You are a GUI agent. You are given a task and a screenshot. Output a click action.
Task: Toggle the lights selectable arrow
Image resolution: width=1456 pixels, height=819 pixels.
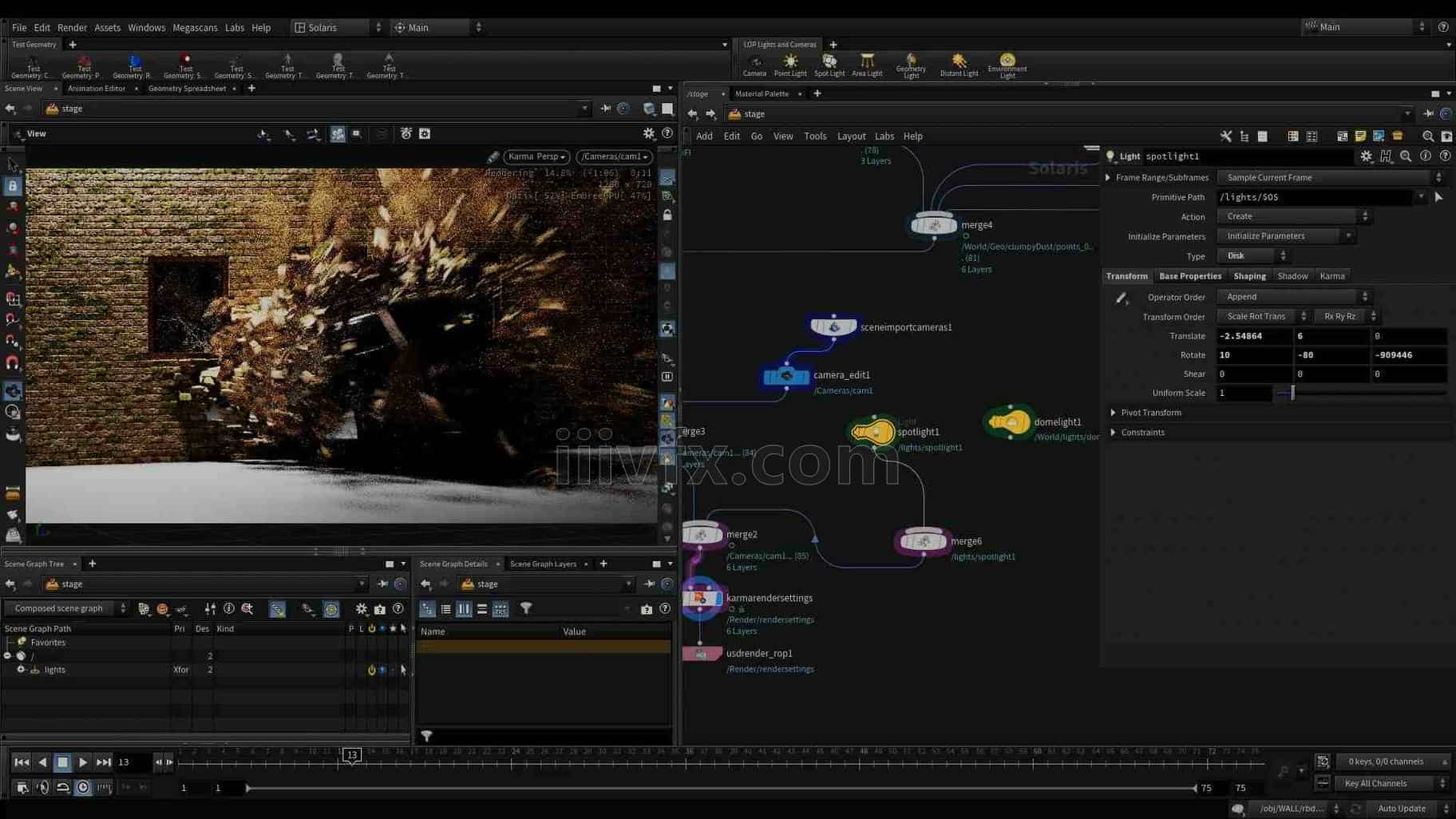pos(403,671)
